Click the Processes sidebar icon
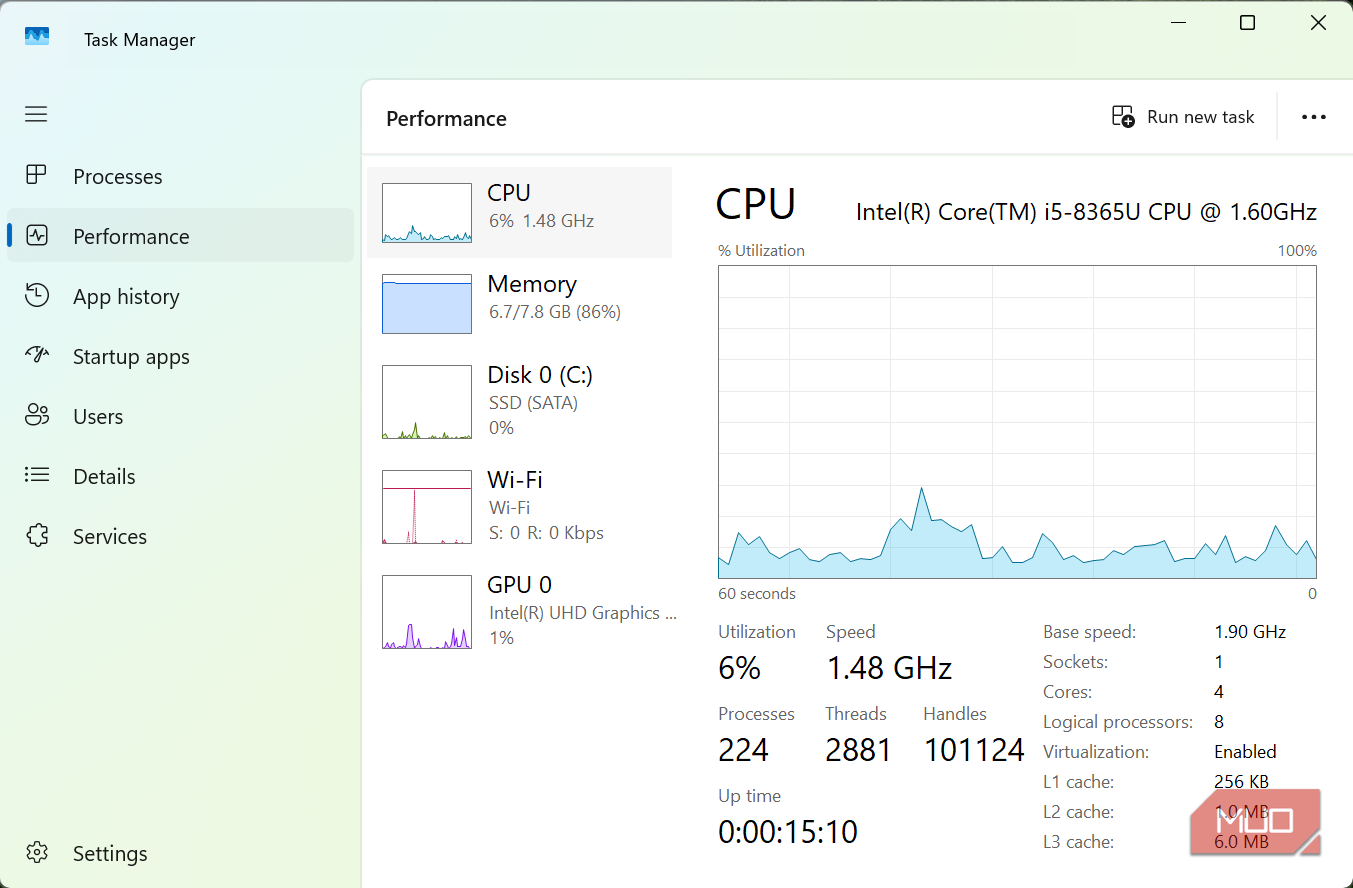This screenshot has width=1353, height=888. point(36,176)
